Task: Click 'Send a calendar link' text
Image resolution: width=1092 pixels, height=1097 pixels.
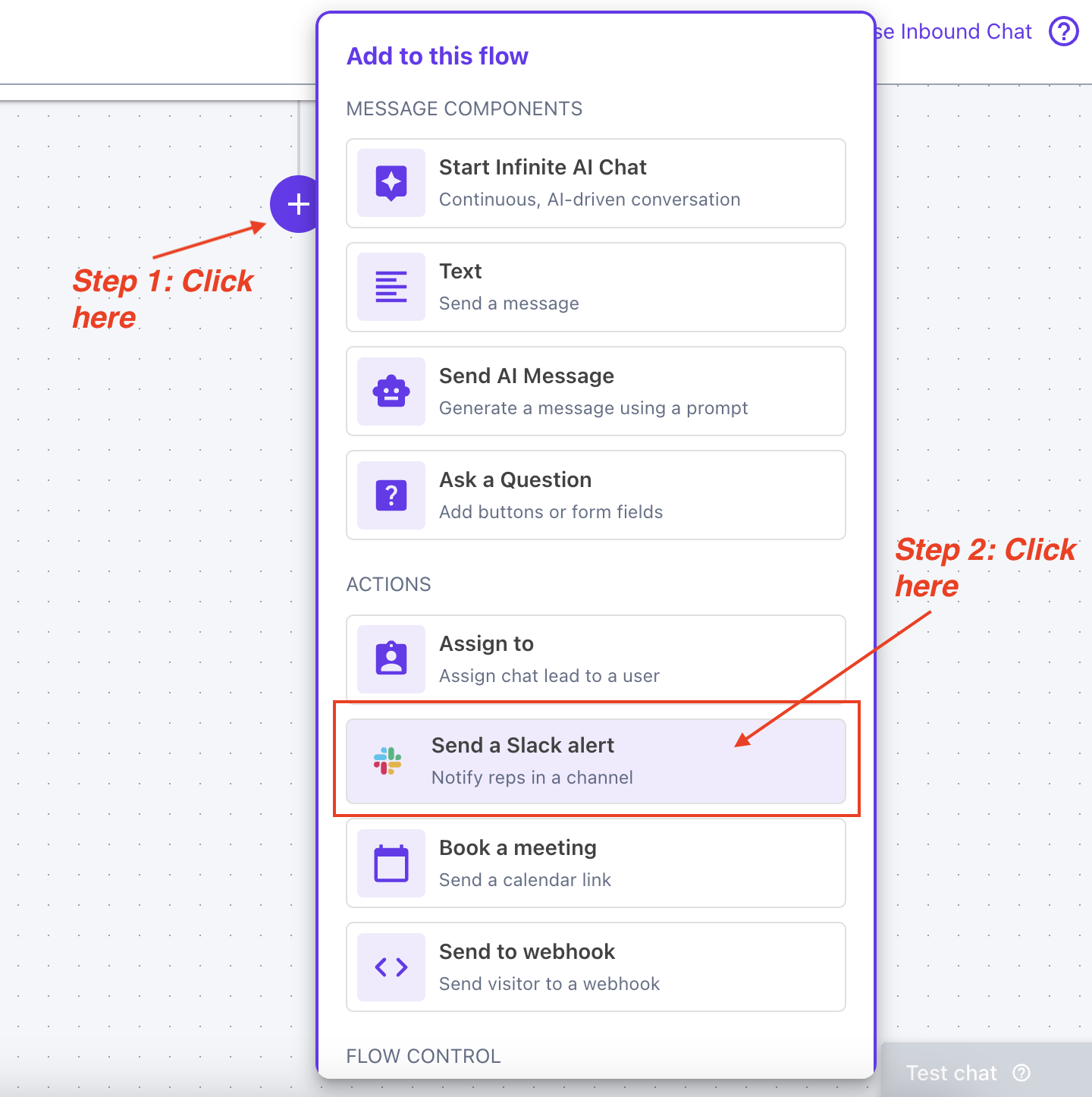Action: click(x=526, y=880)
